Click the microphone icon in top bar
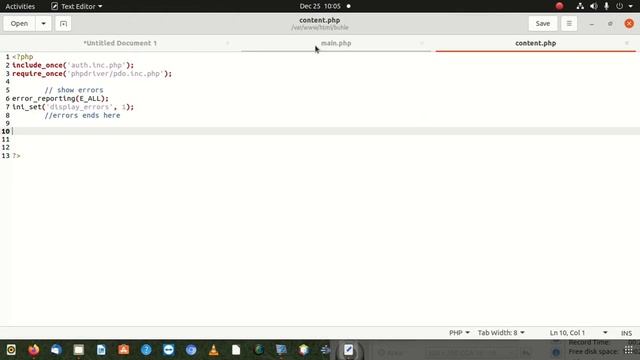 607,6
